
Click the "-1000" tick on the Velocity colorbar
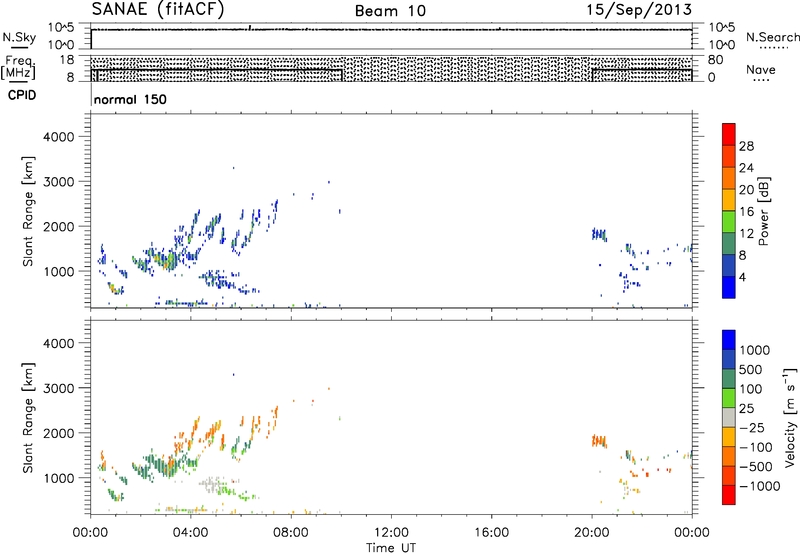point(760,486)
